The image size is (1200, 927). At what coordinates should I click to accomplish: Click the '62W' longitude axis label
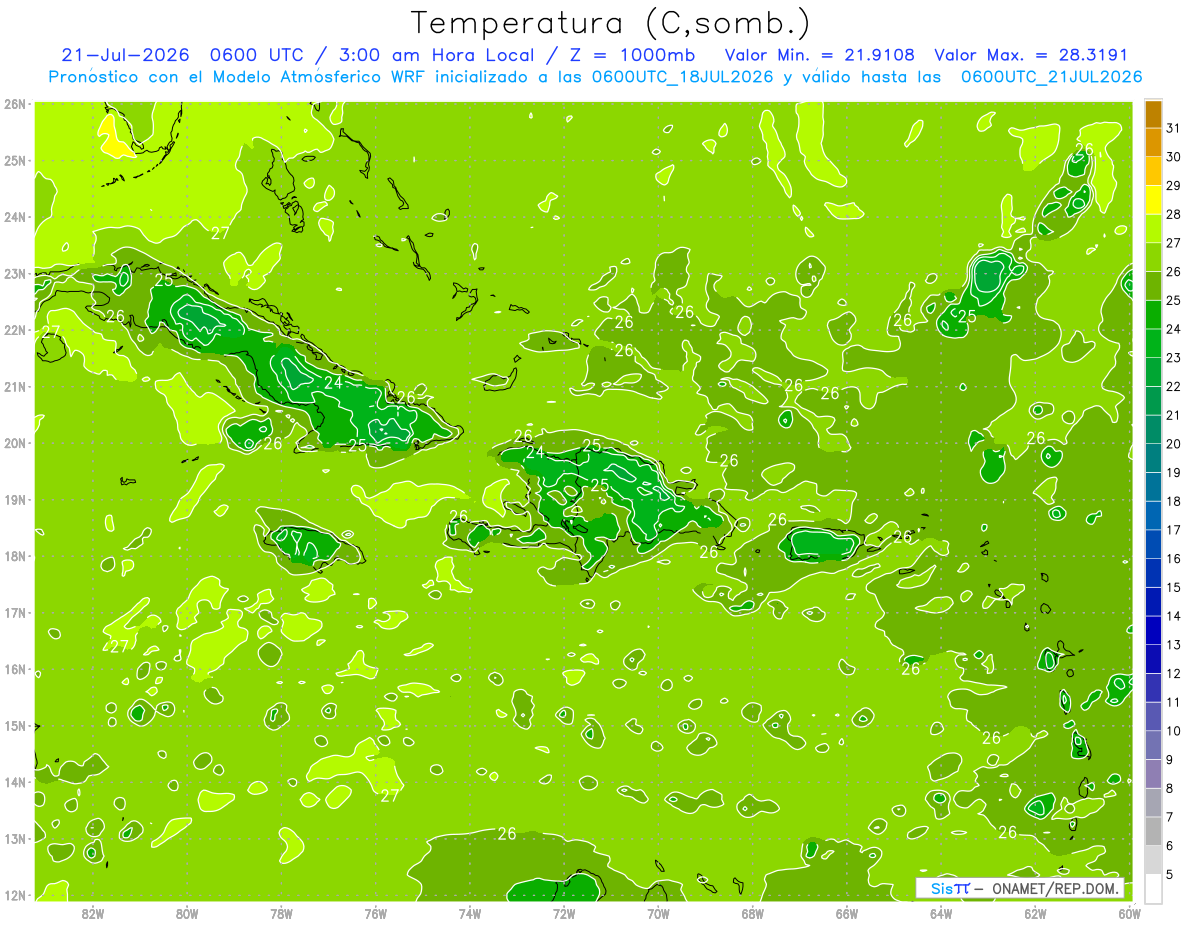click(x=1035, y=913)
